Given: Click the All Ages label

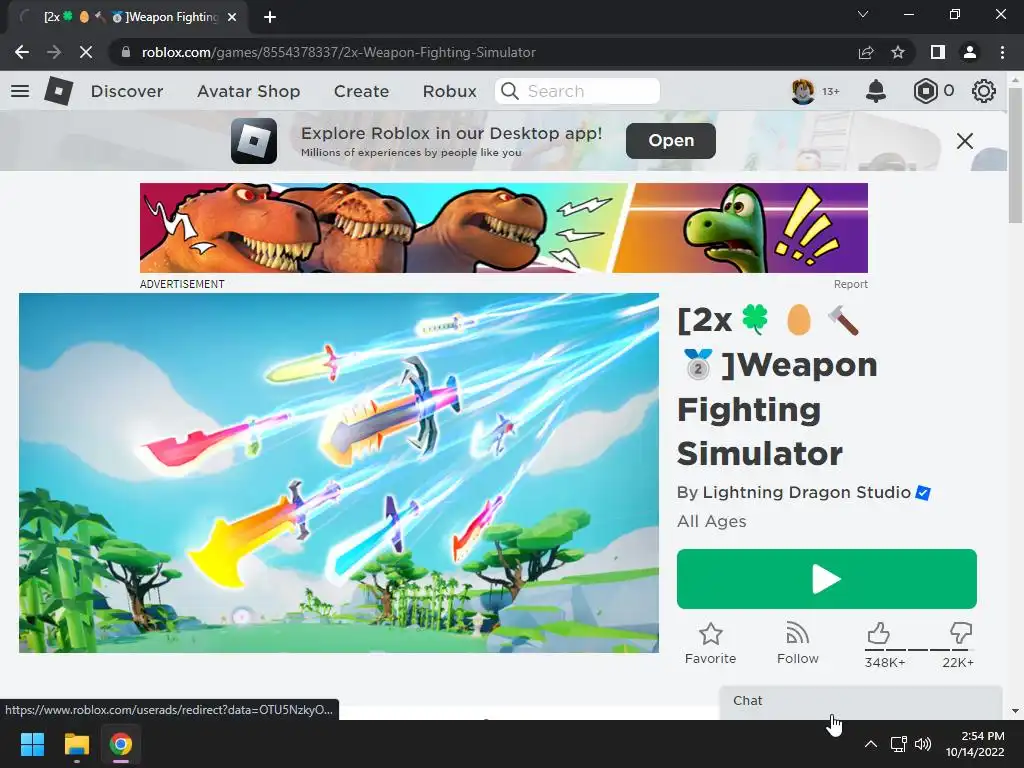Looking at the screenshot, I should pyautogui.click(x=711, y=521).
